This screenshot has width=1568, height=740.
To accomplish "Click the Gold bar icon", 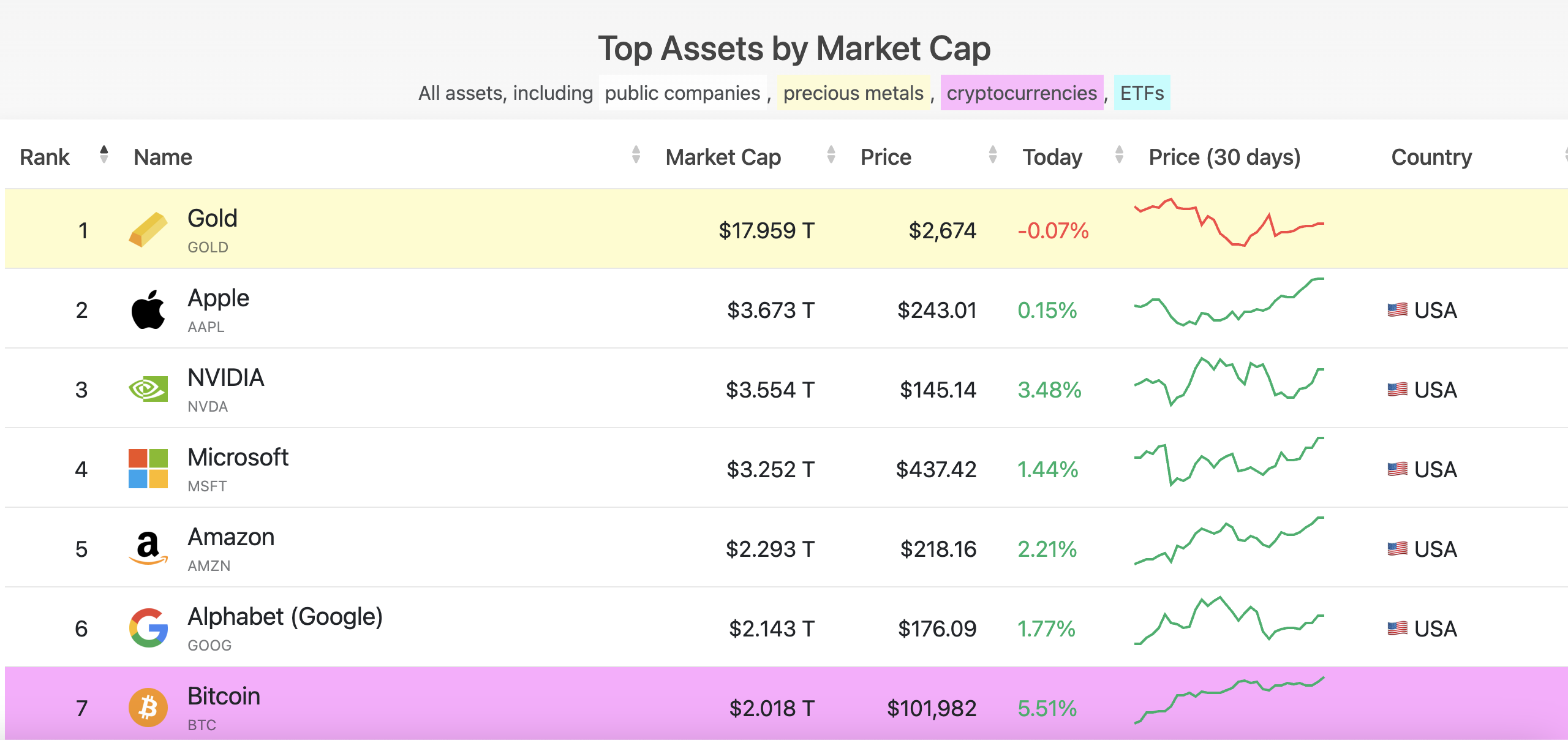I will [x=148, y=230].
